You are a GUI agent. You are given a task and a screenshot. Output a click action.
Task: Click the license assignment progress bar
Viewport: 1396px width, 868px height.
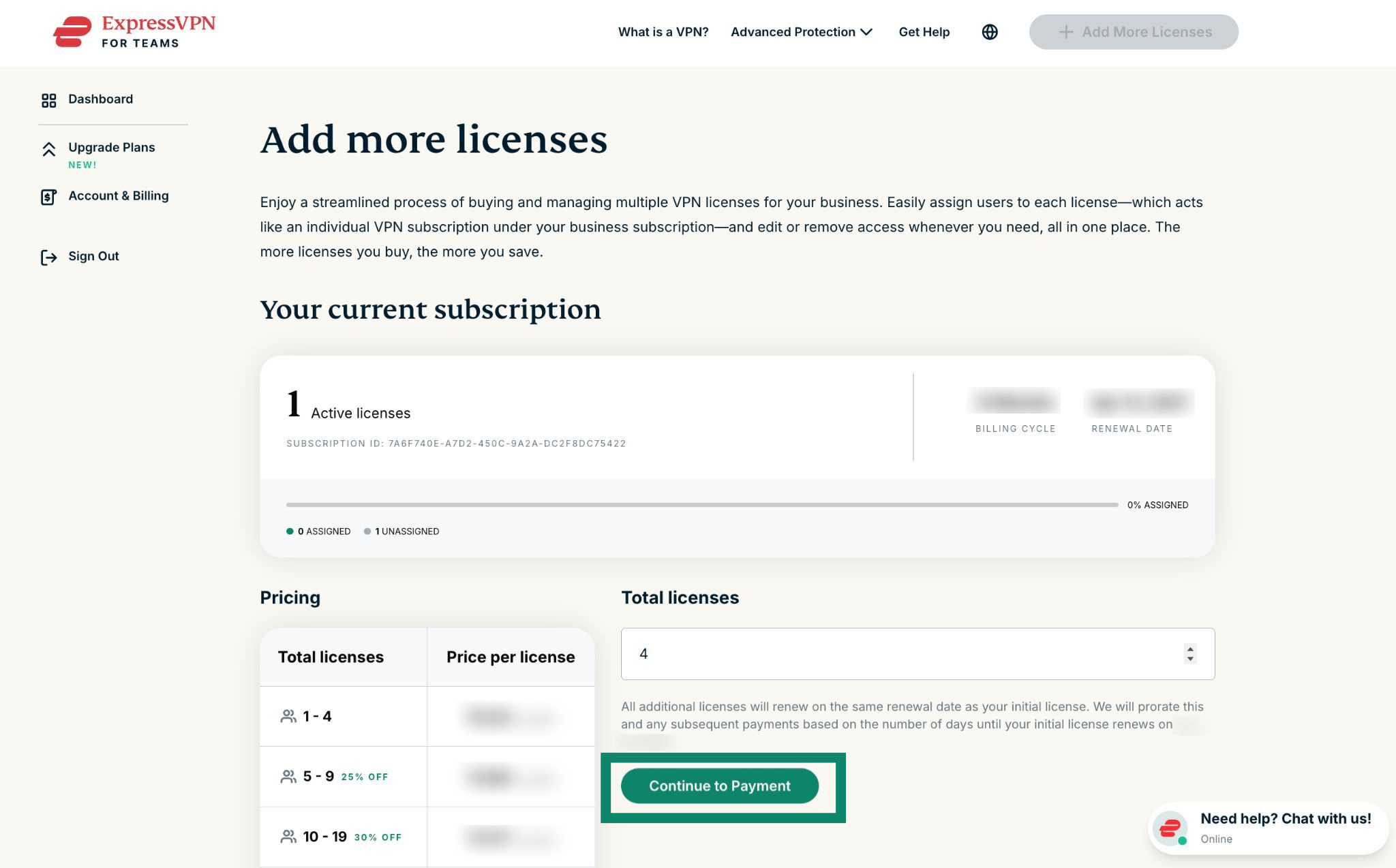(702, 505)
